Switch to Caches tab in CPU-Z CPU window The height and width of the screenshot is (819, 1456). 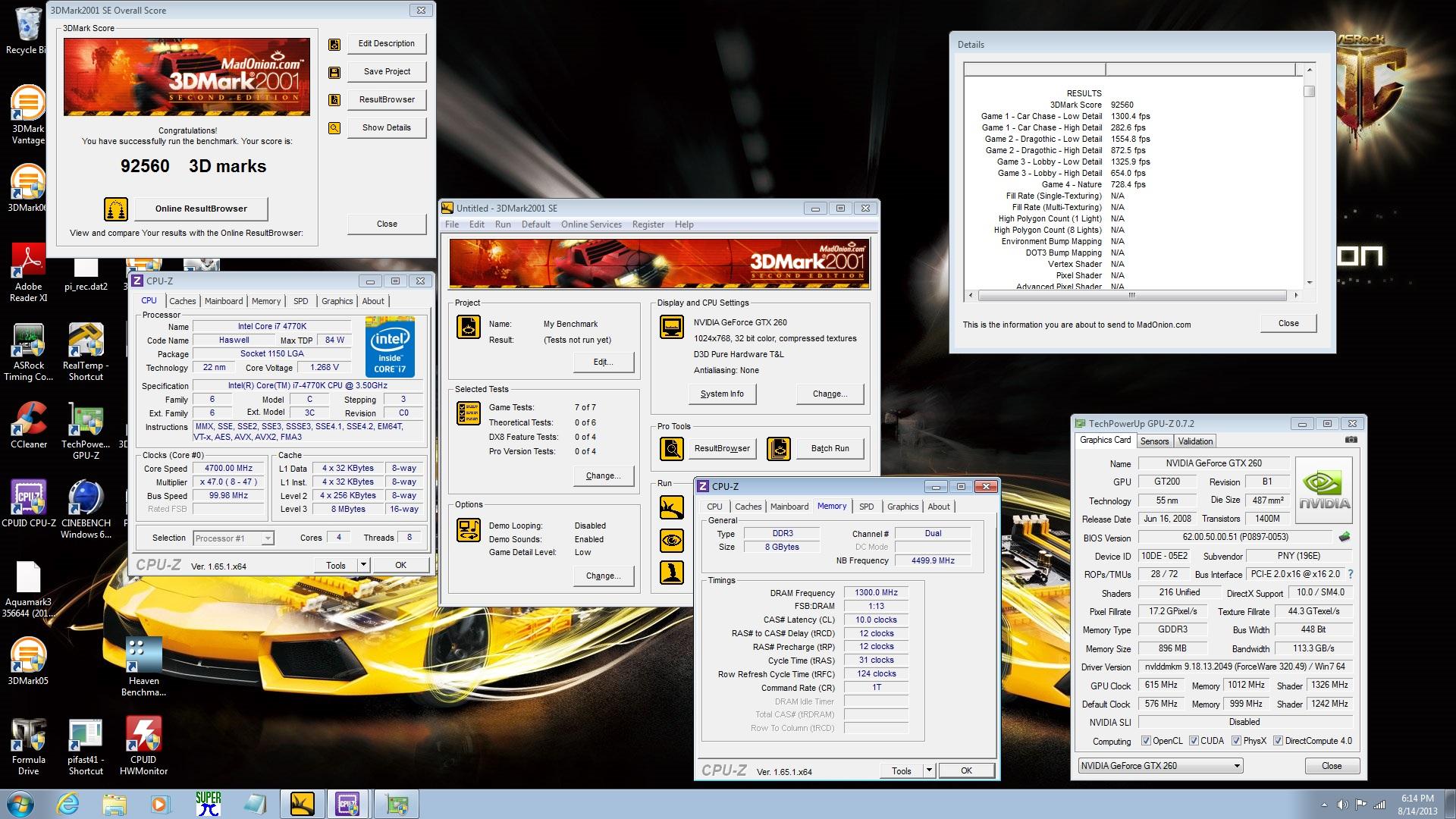click(x=182, y=301)
